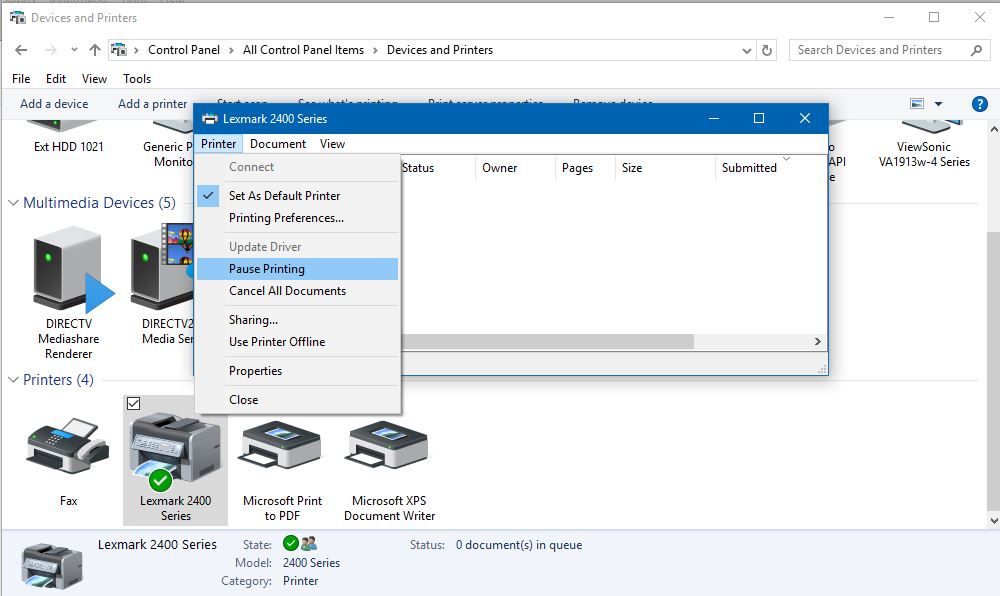Open the File menu
The image size is (1000, 596).
(21, 78)
